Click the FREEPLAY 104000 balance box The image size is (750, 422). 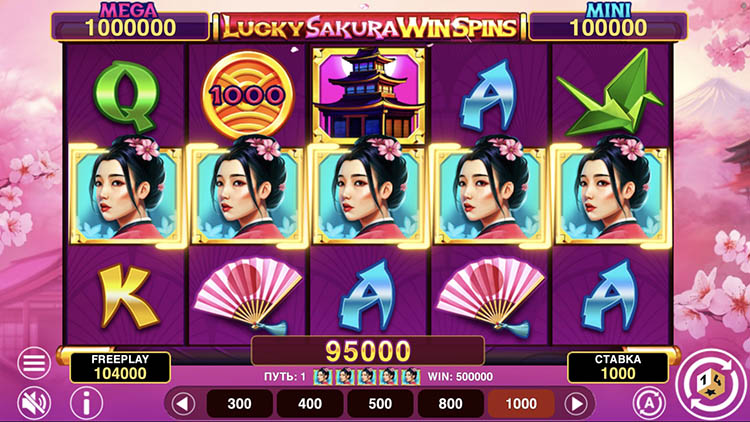click(x=120, y=367)
